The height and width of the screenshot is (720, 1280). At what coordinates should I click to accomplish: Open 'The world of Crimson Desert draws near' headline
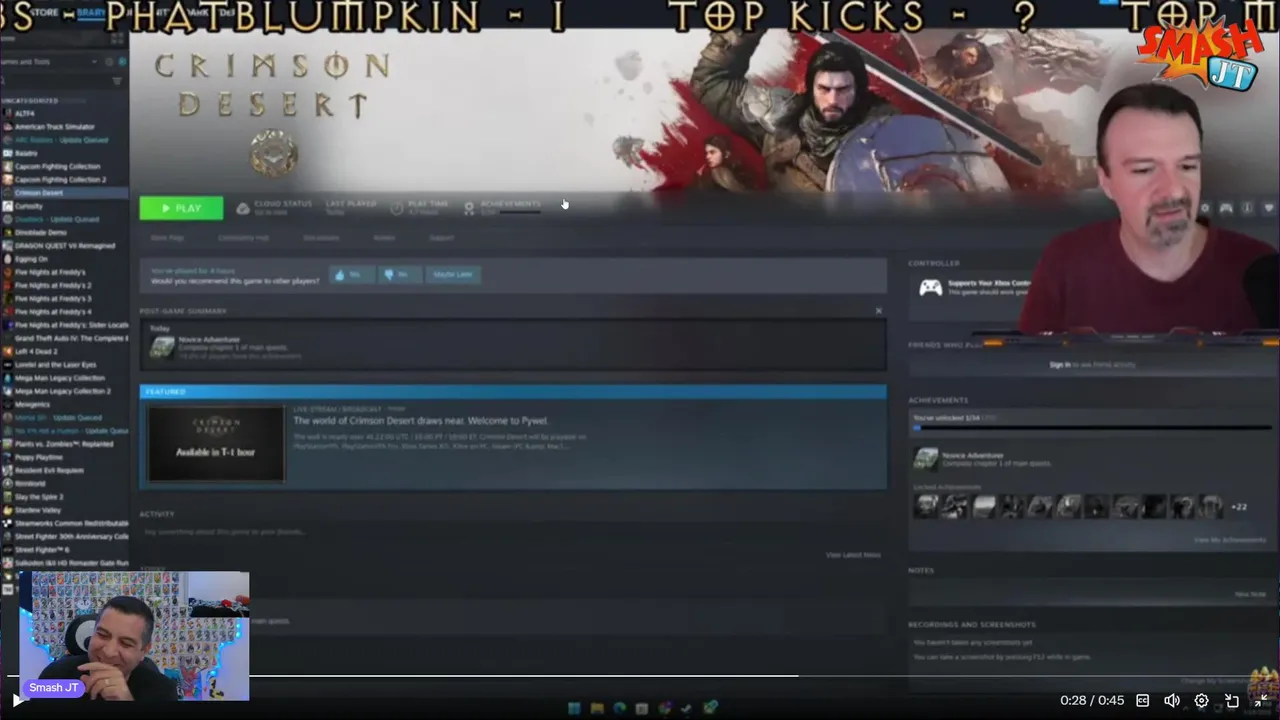click(x=420, y=421)
